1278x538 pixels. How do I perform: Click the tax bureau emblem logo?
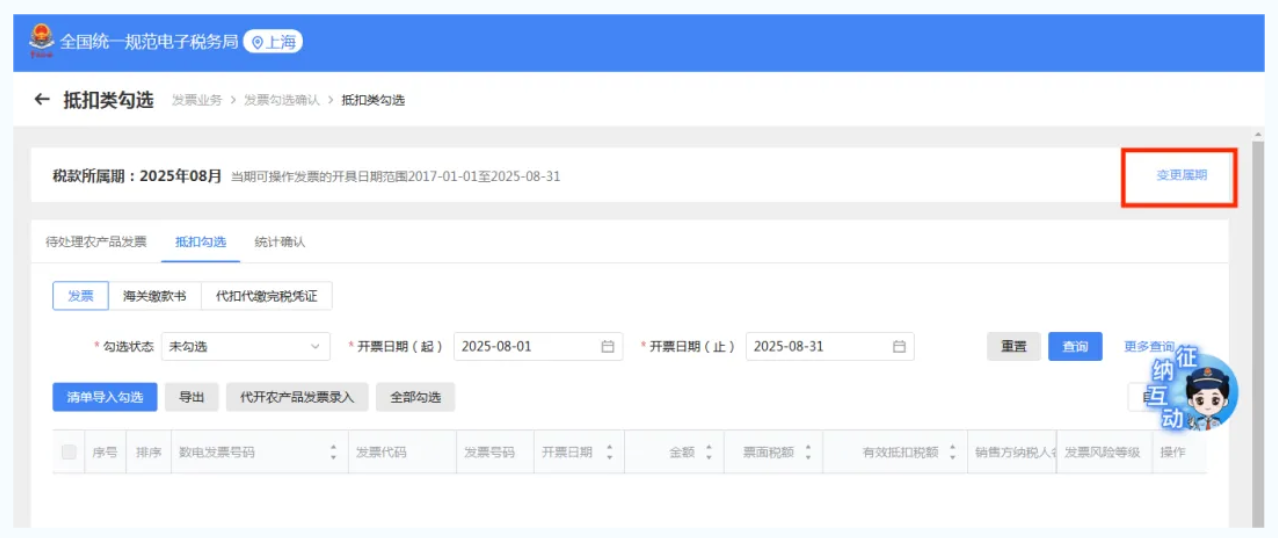pyautogui.click(x=41, y=42)
